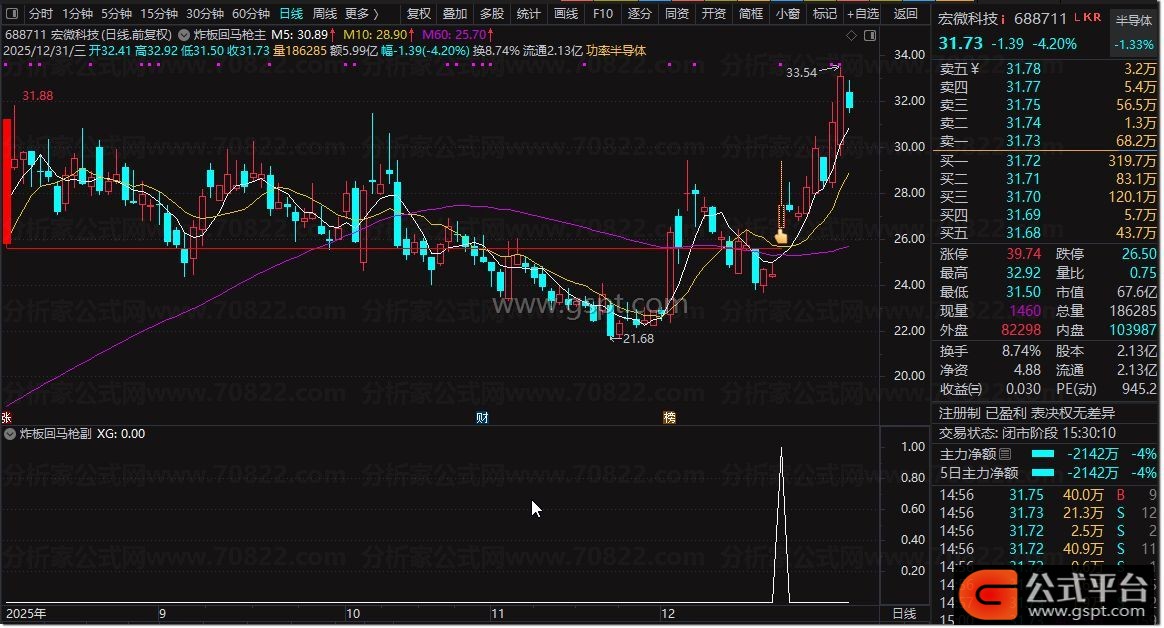Click the red info icon beside 宏微科技
This screenshot has height=628, width=1164.
1003,19
